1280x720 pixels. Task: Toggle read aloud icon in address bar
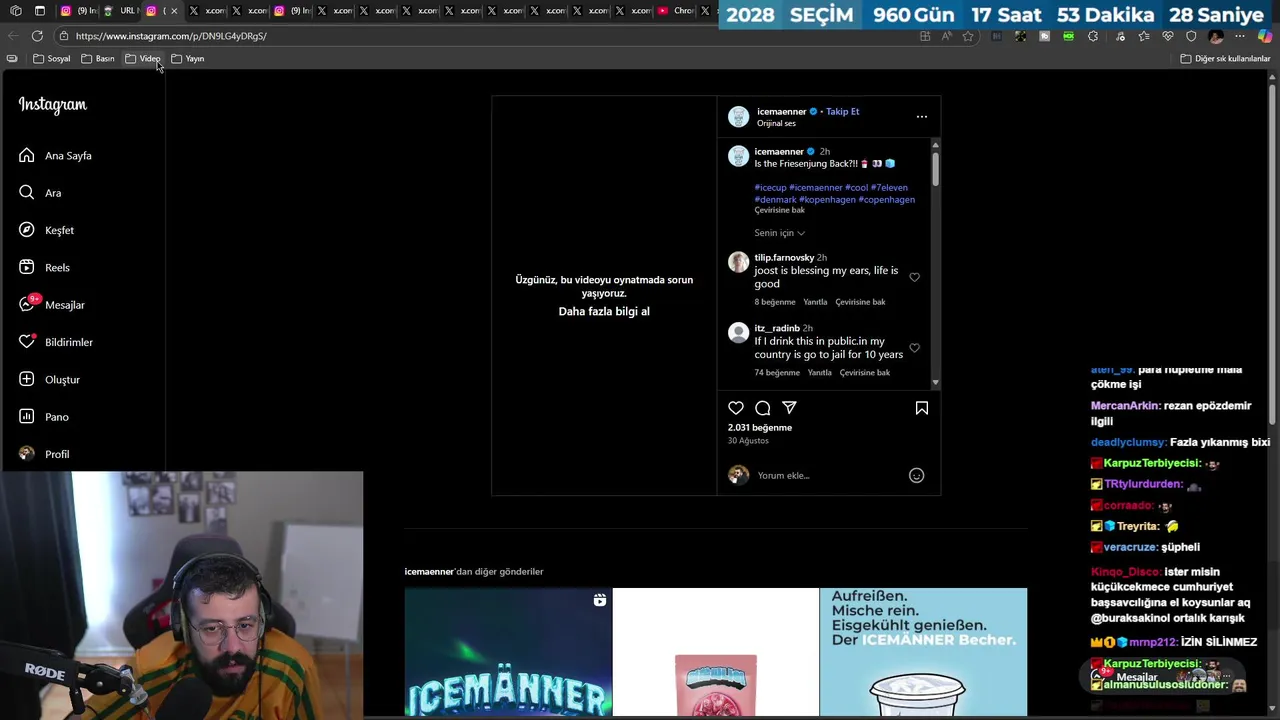pyautogui.click(x=946, y=36)
